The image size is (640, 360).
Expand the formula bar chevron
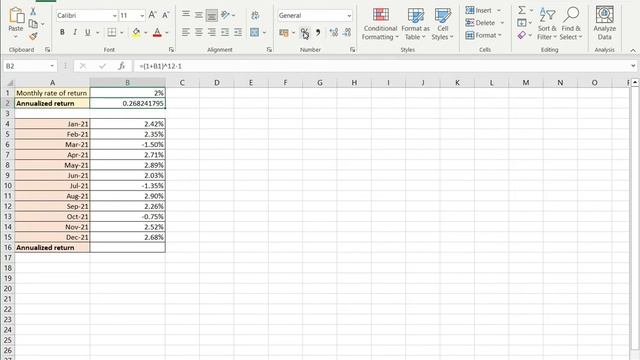pyautogui.click(x=633, y=66)
